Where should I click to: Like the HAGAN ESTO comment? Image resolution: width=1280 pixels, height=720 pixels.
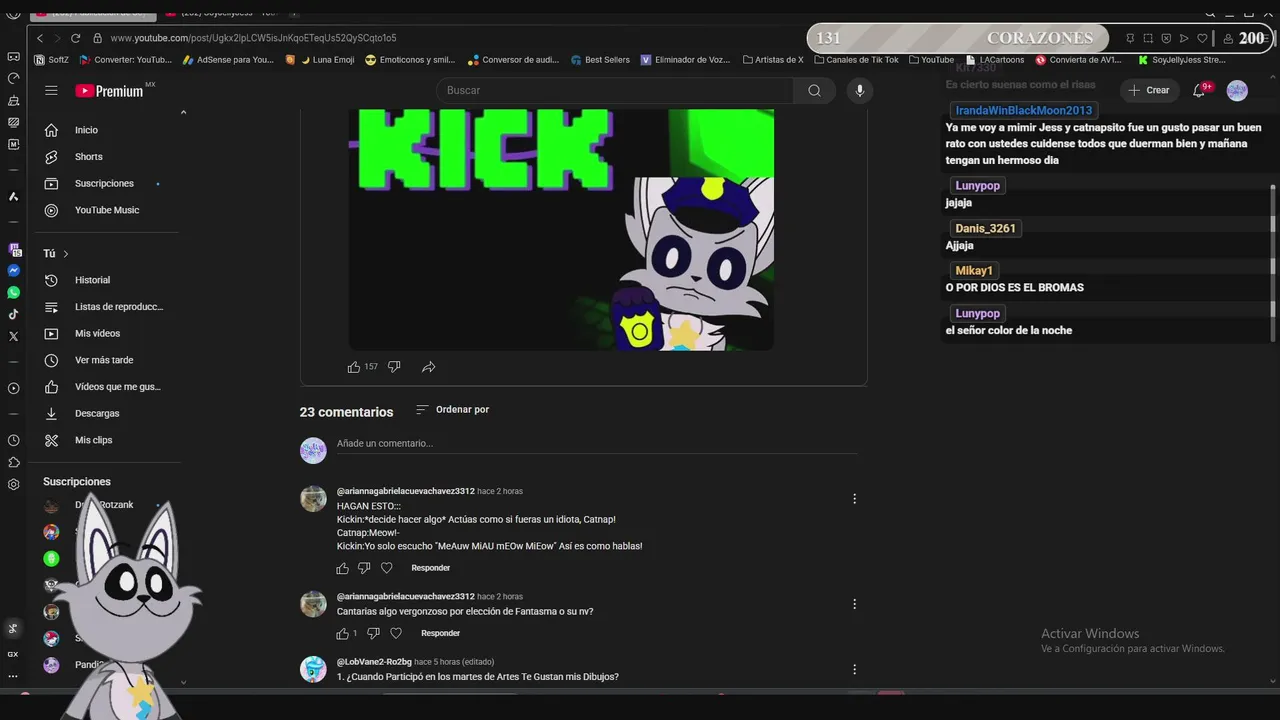pos(342,568)
